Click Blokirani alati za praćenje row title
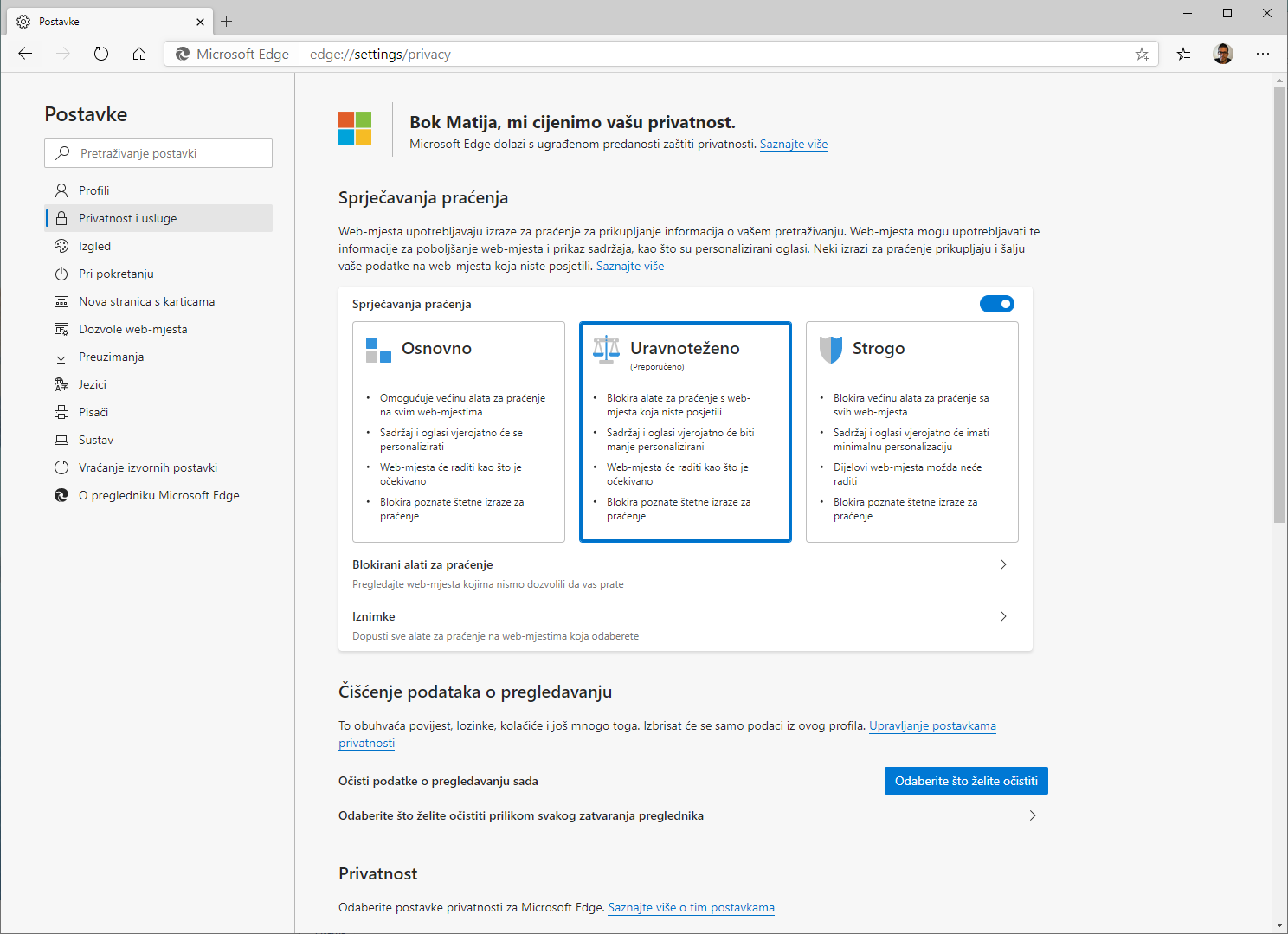1288x934 pixels. [x=422, y=564]
